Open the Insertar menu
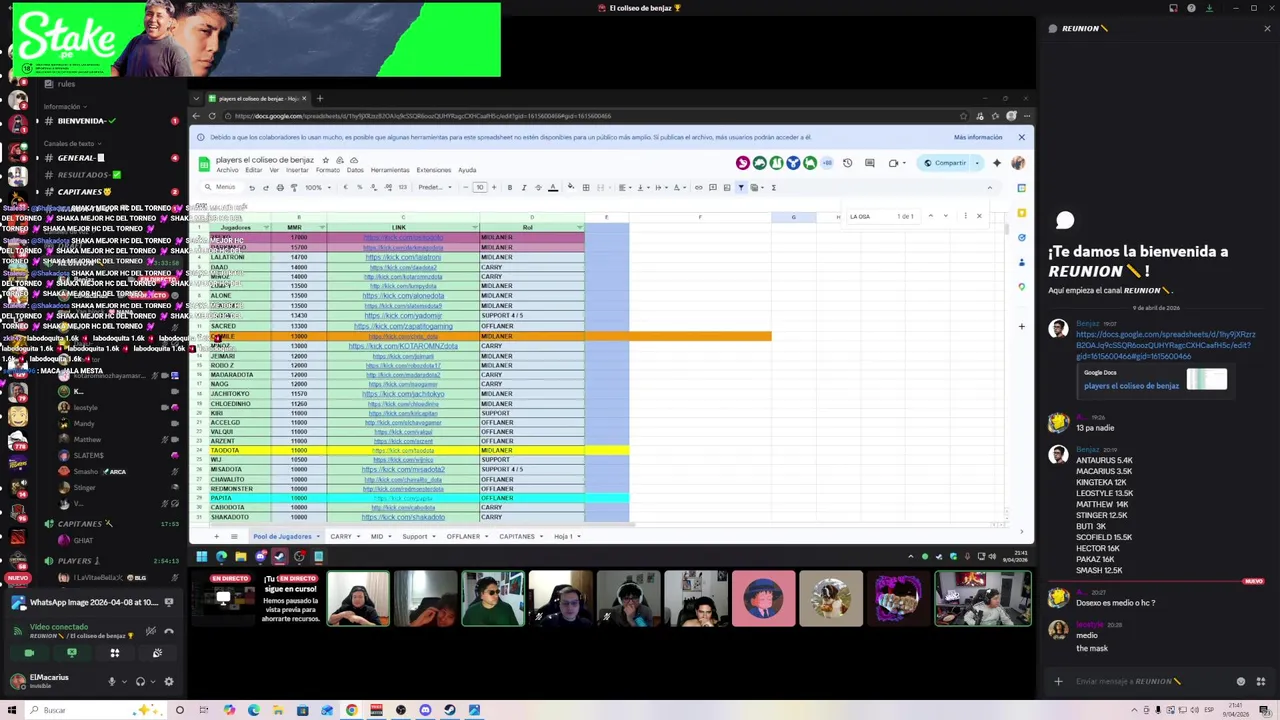Image resolution: width=1280 pixels, height=720 pixels. [299, 170]
